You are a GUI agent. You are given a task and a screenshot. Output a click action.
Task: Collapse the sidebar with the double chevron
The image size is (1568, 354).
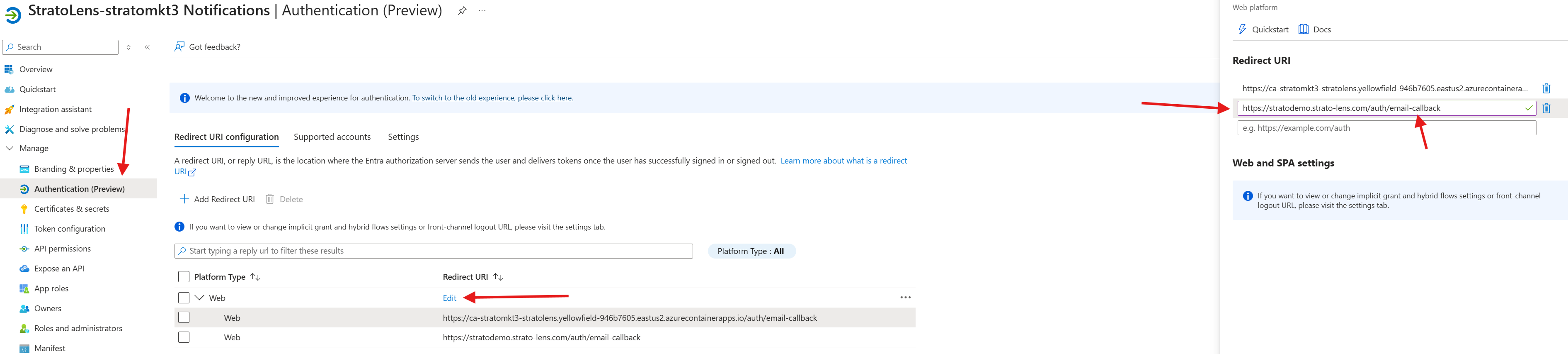pos(147,47)
